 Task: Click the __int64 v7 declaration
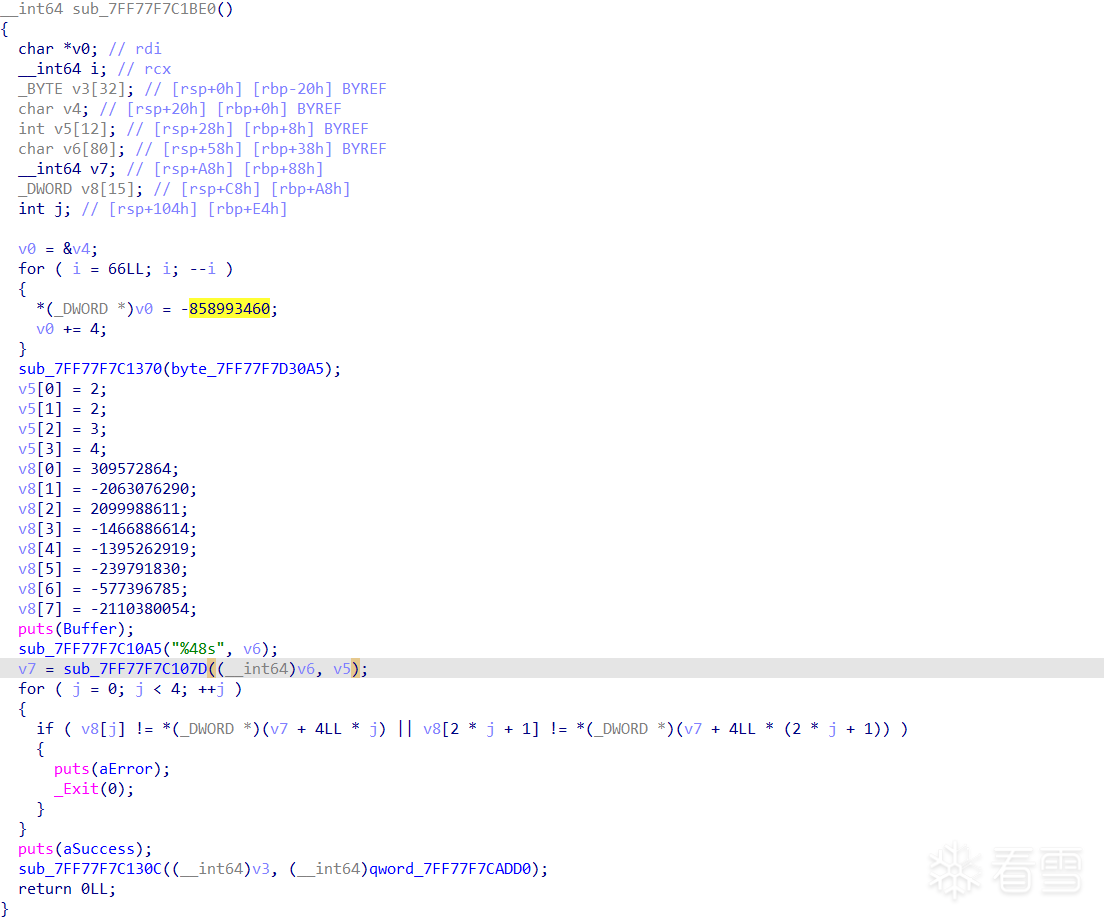[68, 169]
